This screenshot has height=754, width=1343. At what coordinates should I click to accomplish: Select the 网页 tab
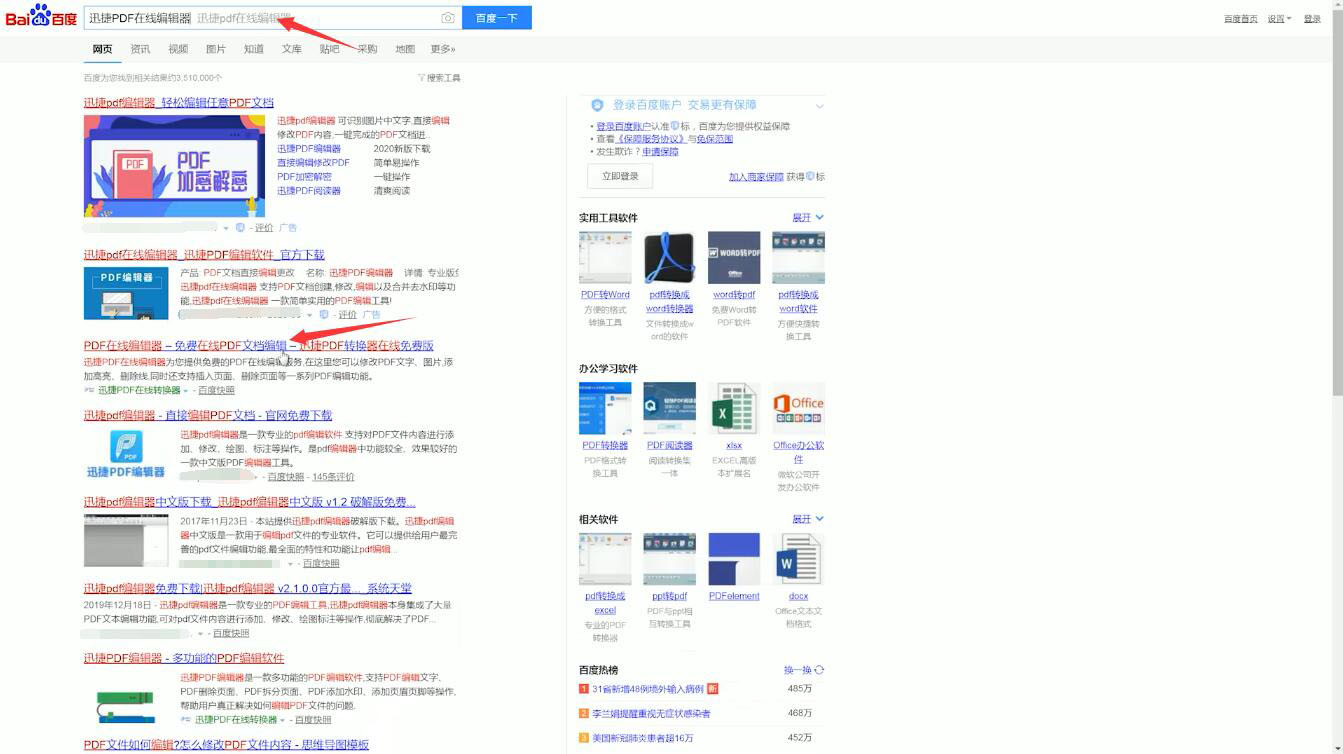[x=102, y=49]
